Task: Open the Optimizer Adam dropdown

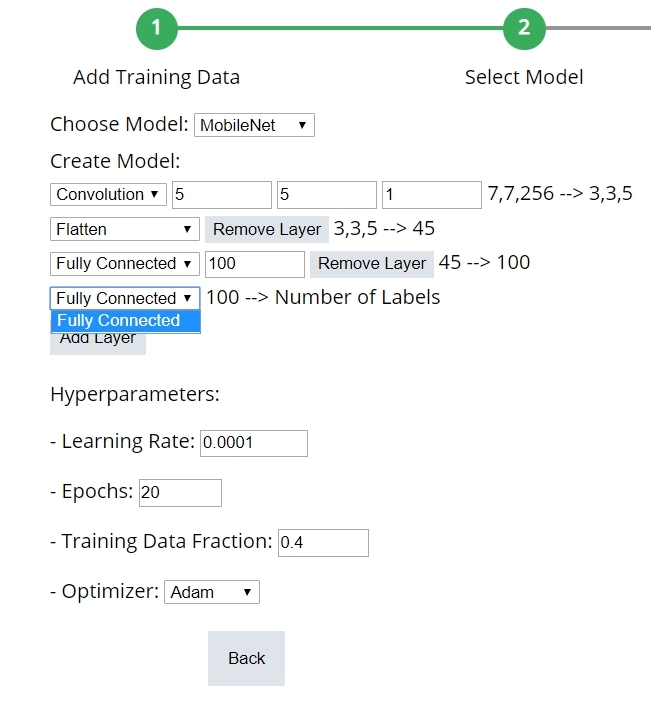Action: click(x=212, y=593)
